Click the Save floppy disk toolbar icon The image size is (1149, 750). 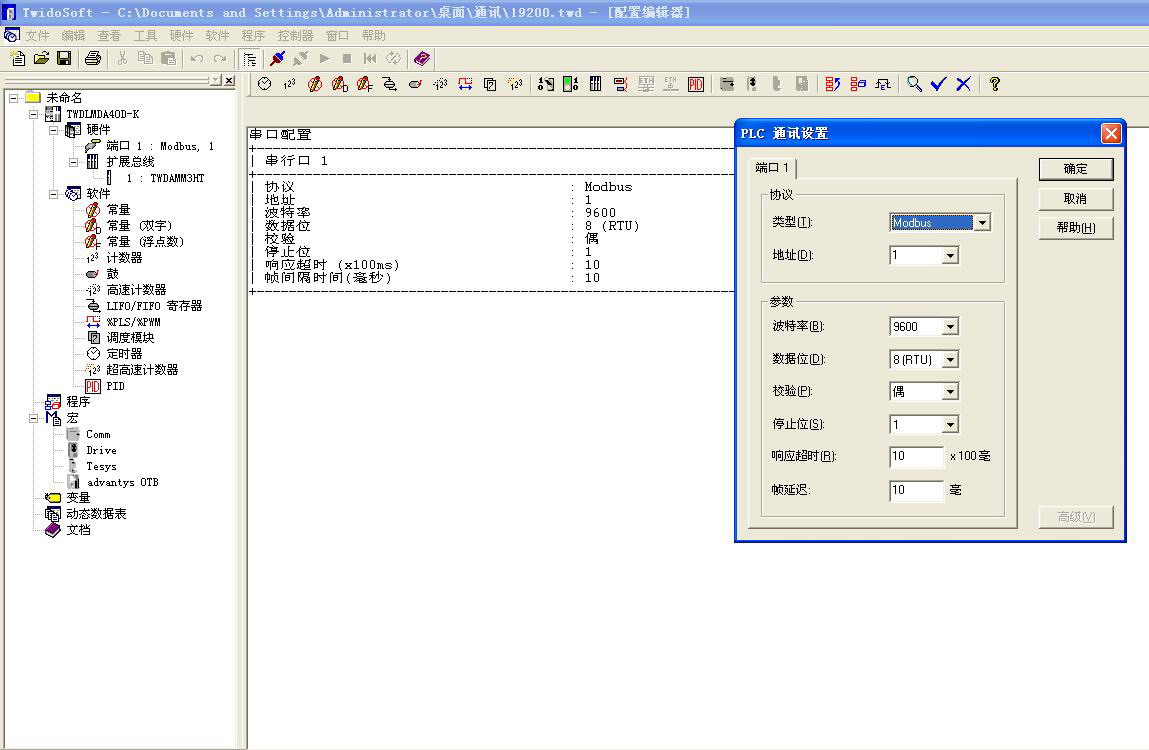[64, 59]
